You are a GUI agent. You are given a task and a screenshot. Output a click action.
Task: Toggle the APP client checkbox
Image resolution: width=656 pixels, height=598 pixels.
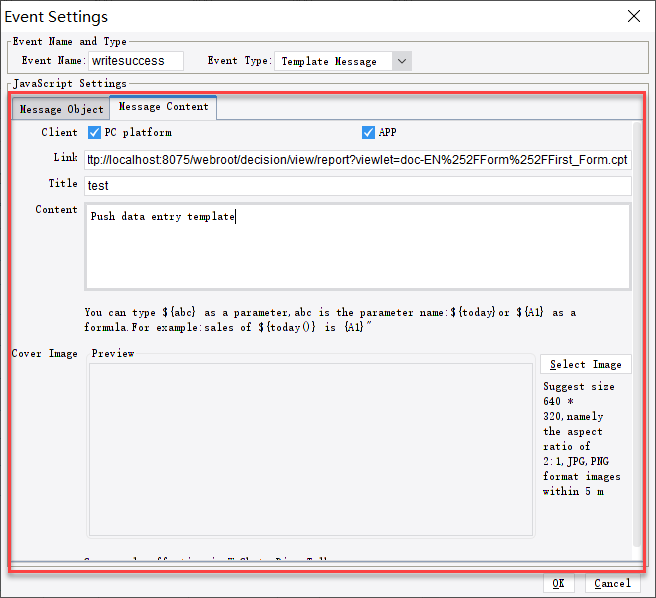point(368,133)
